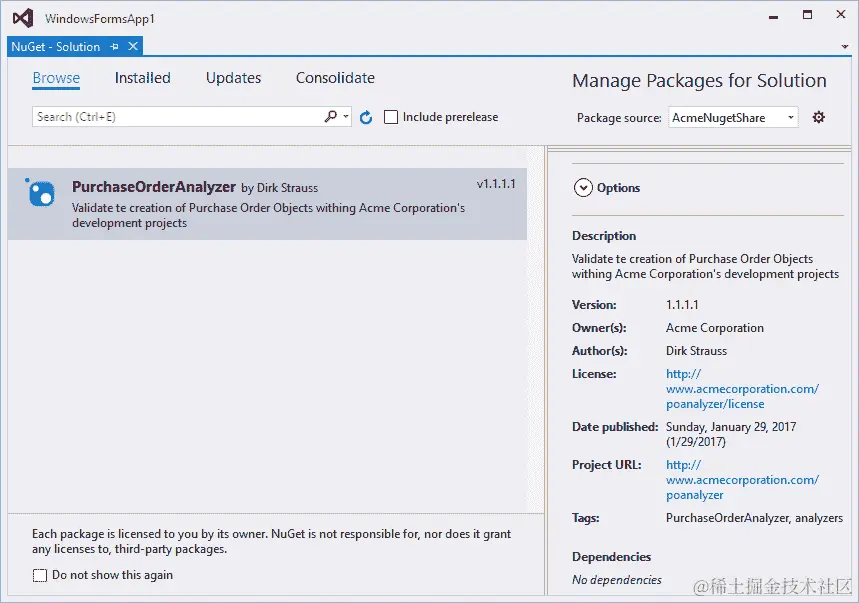Image resolution: width=859 pixels, height=603 pixels.
Task: Click the Visual Studio logo icon
Action: [23, 18]
